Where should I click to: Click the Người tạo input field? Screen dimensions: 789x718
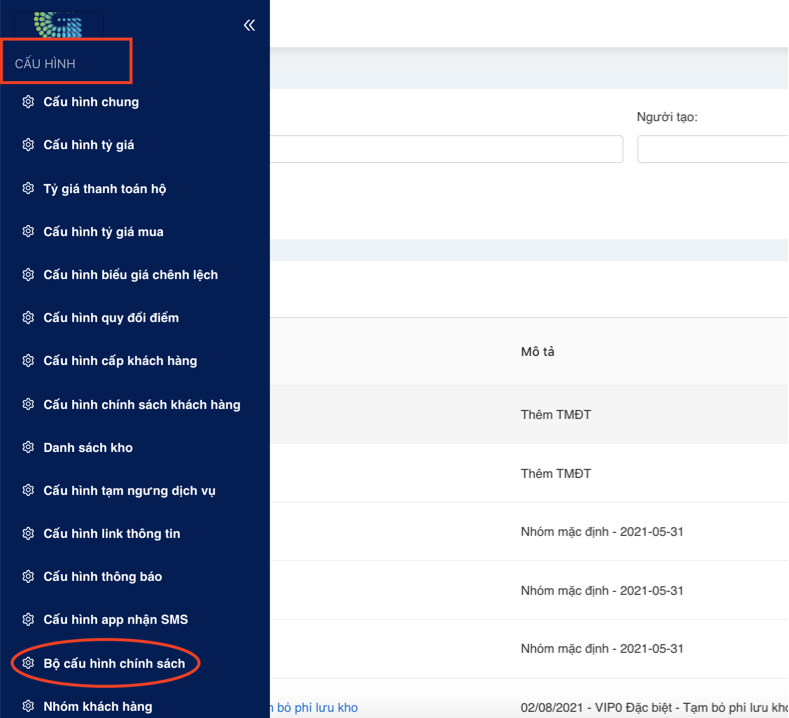click(712, 150)
